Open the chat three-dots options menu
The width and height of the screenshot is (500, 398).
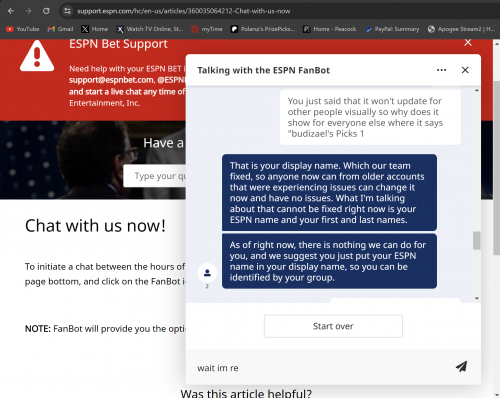click(x=441, y=70)
